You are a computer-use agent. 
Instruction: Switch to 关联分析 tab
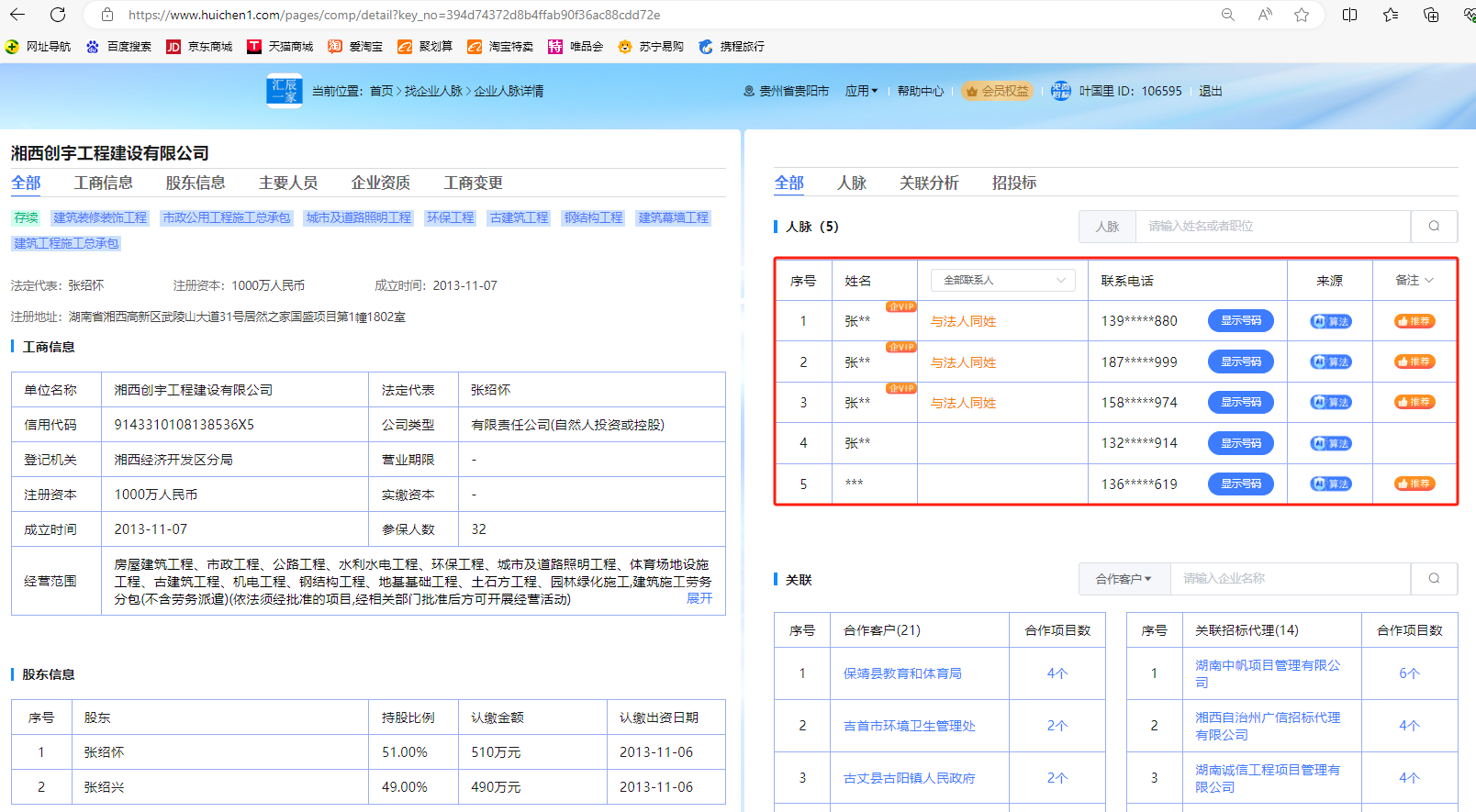click(929, 183)
